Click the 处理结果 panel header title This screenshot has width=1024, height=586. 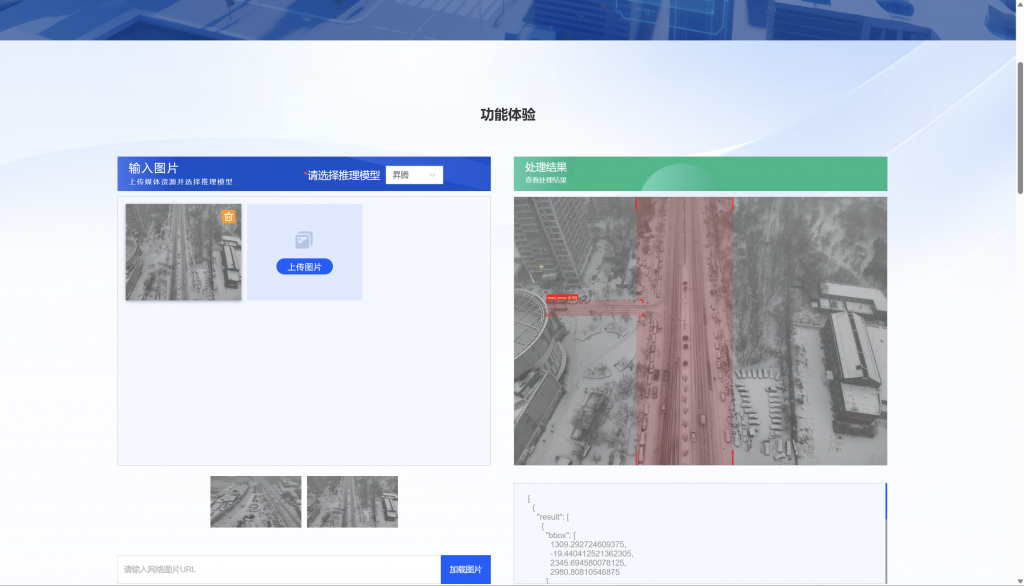point(546,168)
